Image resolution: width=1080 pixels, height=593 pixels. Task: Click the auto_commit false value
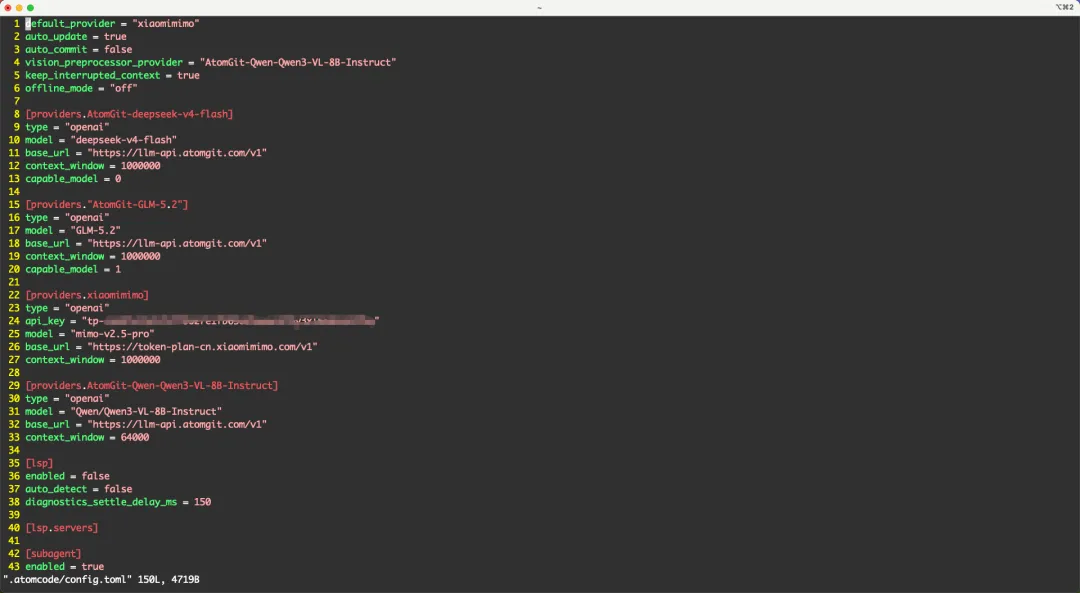point(118,50)
